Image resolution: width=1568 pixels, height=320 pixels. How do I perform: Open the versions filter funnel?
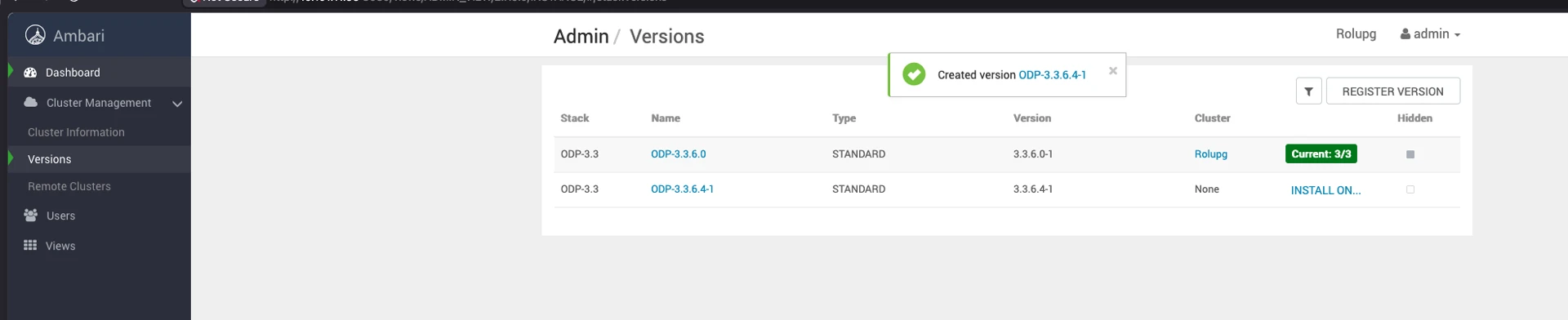click(1308, 91)
